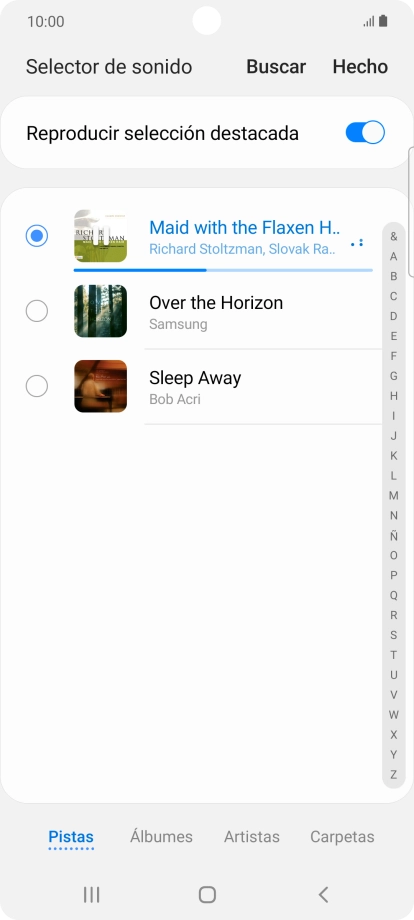This screenshot has width=414, height=920.
Task: Switch to the Artistas tab
Action: (x=252, y=836)
